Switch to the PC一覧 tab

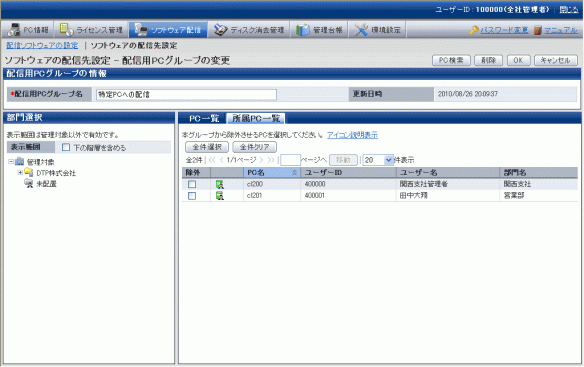point(204,118)
